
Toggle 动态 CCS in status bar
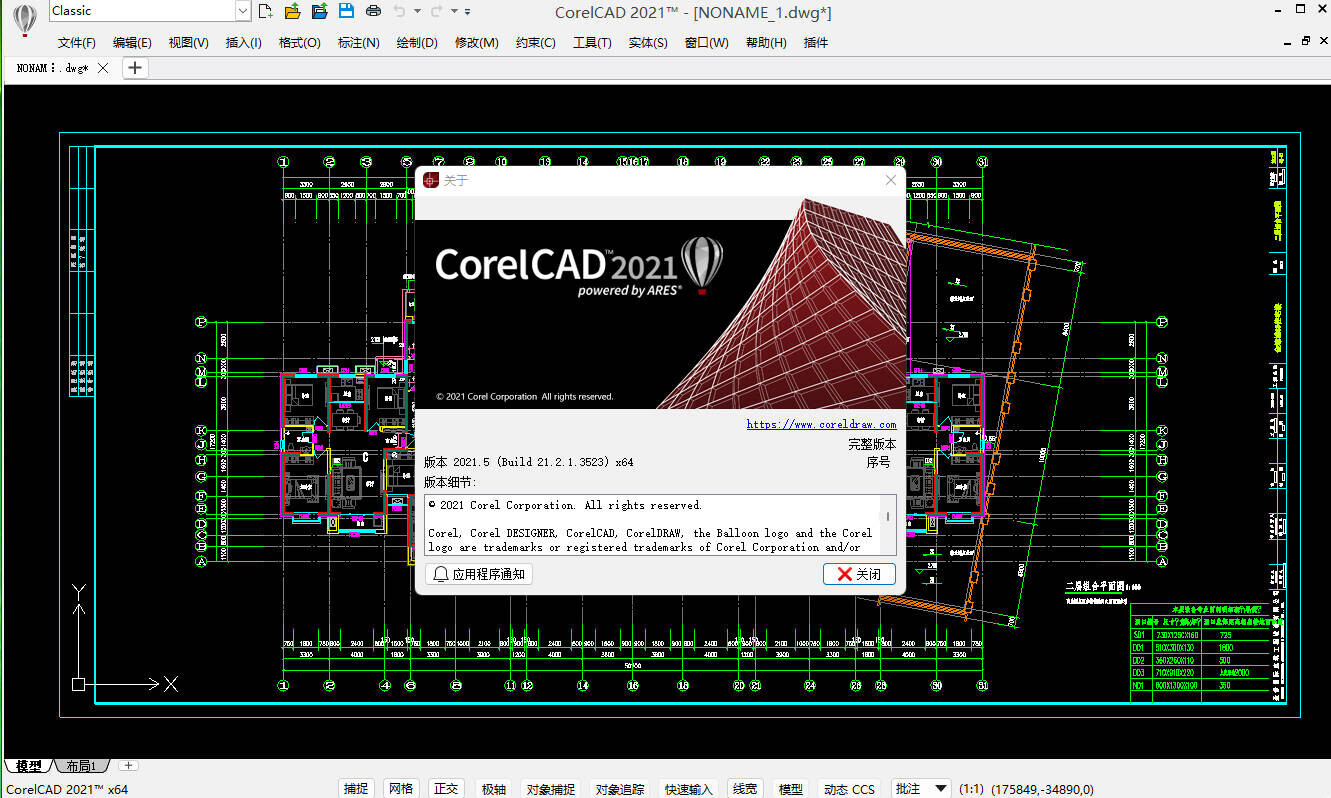pos(849,788)
